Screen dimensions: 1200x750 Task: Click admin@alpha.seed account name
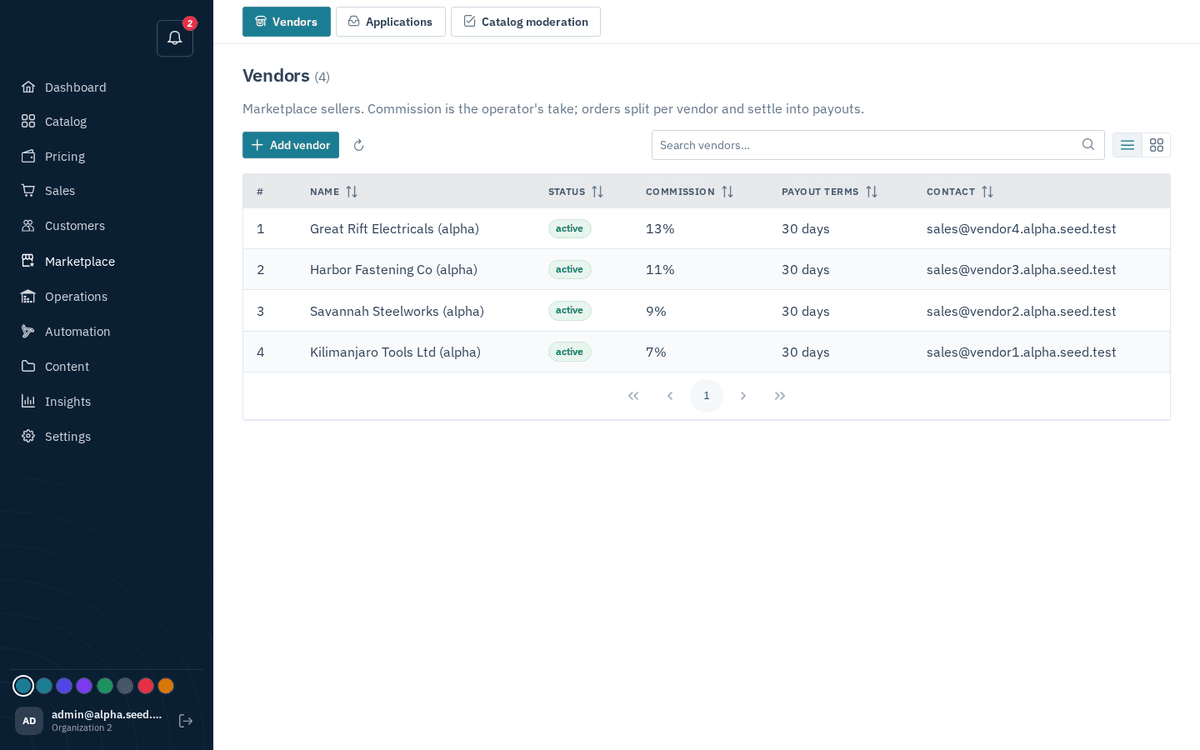point(107,714)
